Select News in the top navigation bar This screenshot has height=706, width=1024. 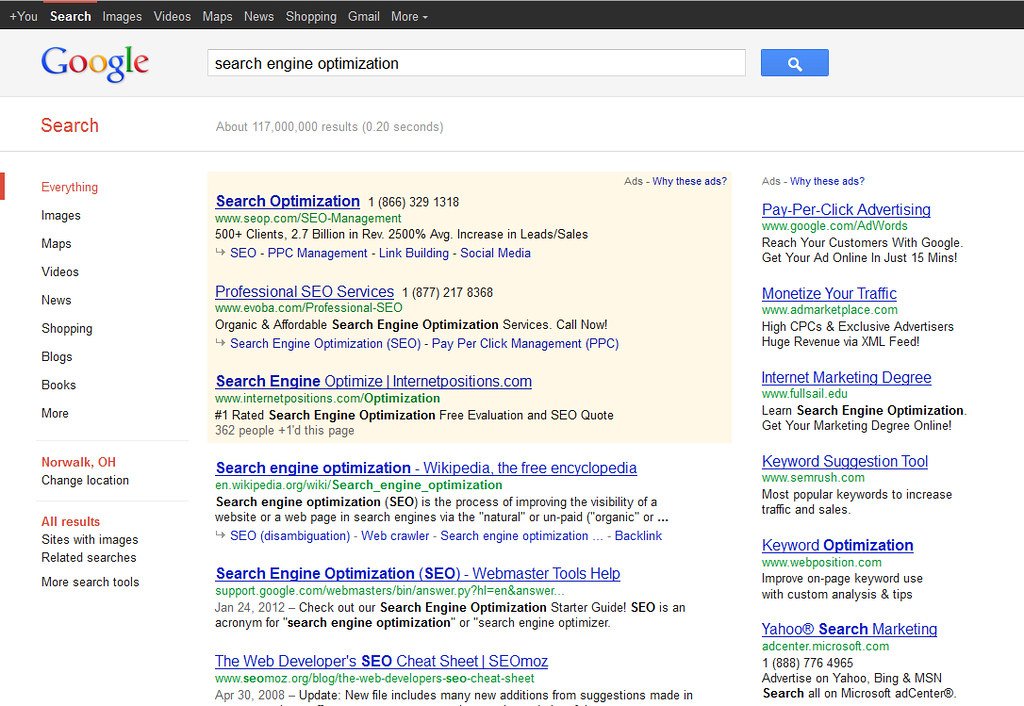[x=259, y=16]
